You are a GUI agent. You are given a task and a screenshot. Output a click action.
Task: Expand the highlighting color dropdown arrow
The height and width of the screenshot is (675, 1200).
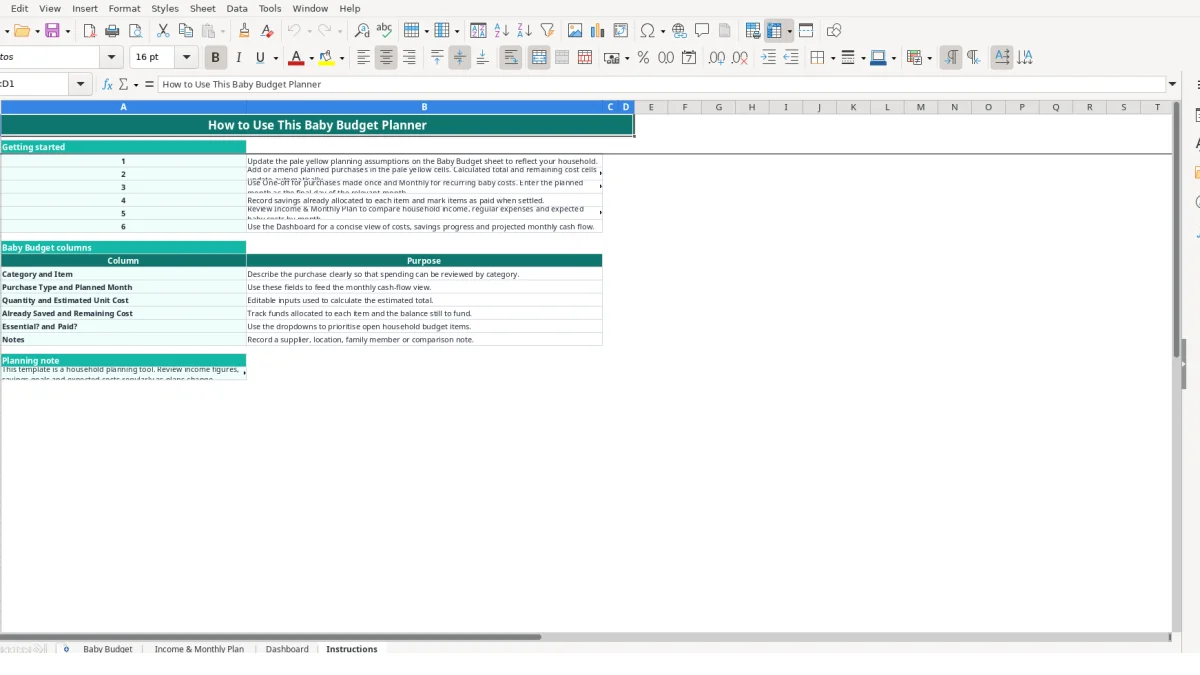[x=342, y=58]
